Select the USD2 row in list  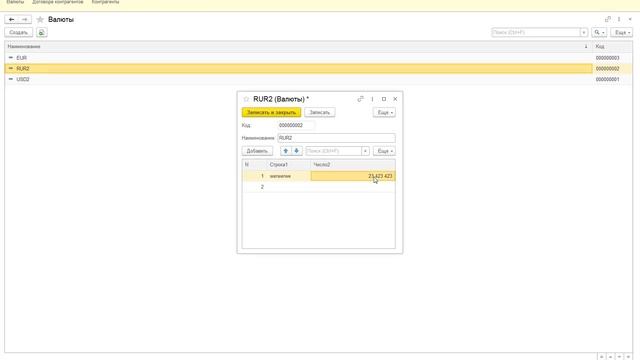(x=298, y=79)
